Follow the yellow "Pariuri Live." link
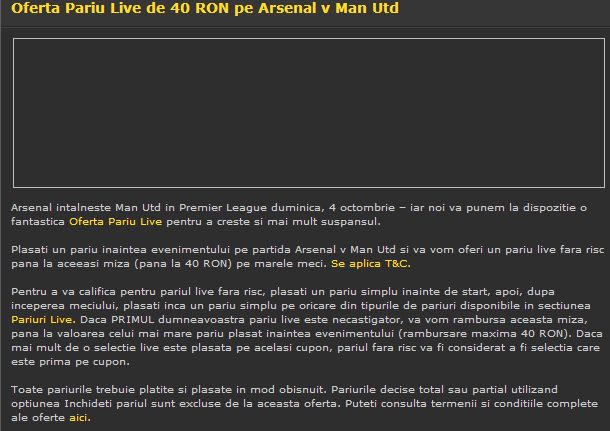This screenshot has height=431, width=610. coord(43,320)
